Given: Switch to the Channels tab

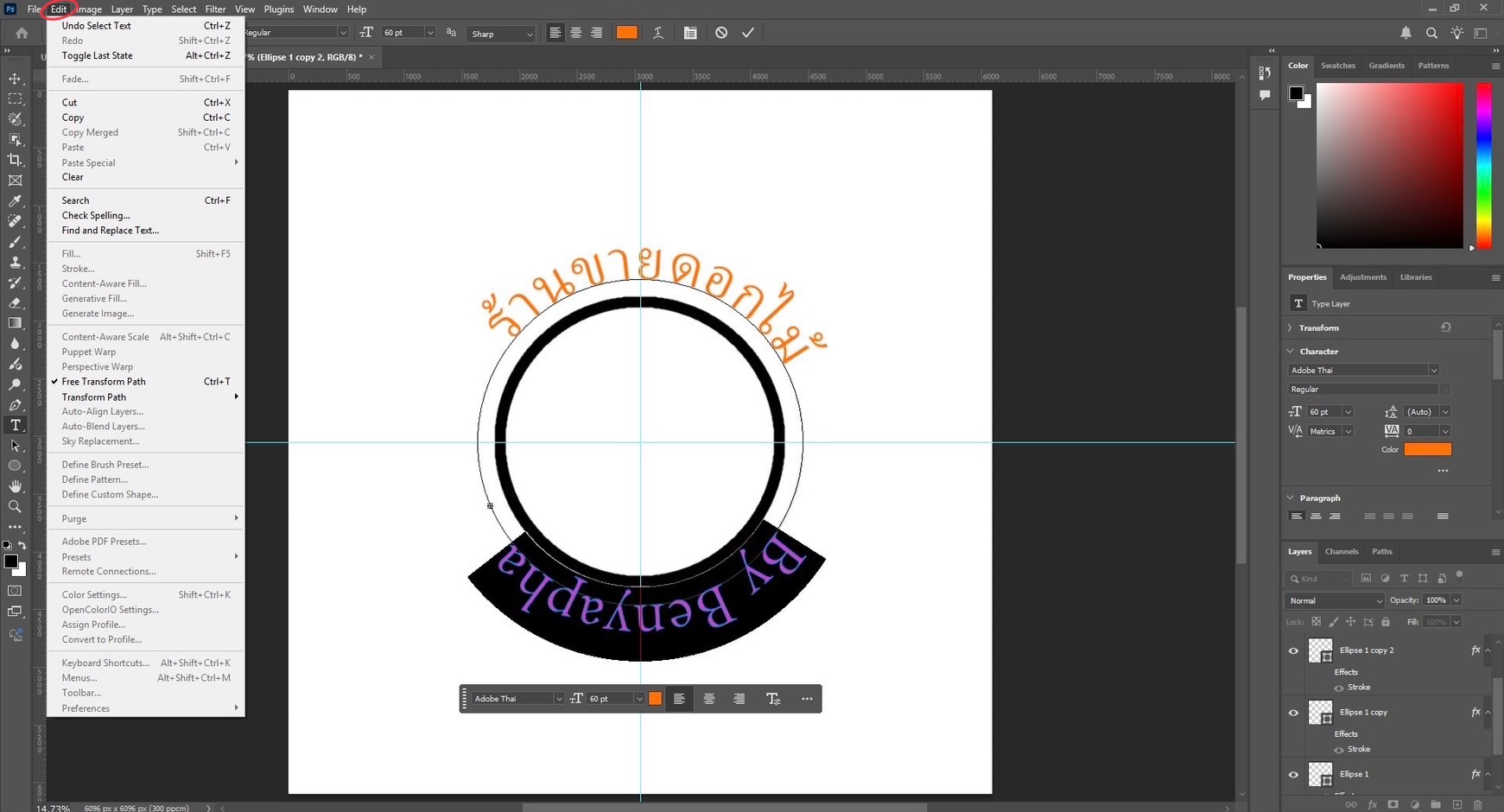Looking at the screenshot, I should pos(1341,552).
